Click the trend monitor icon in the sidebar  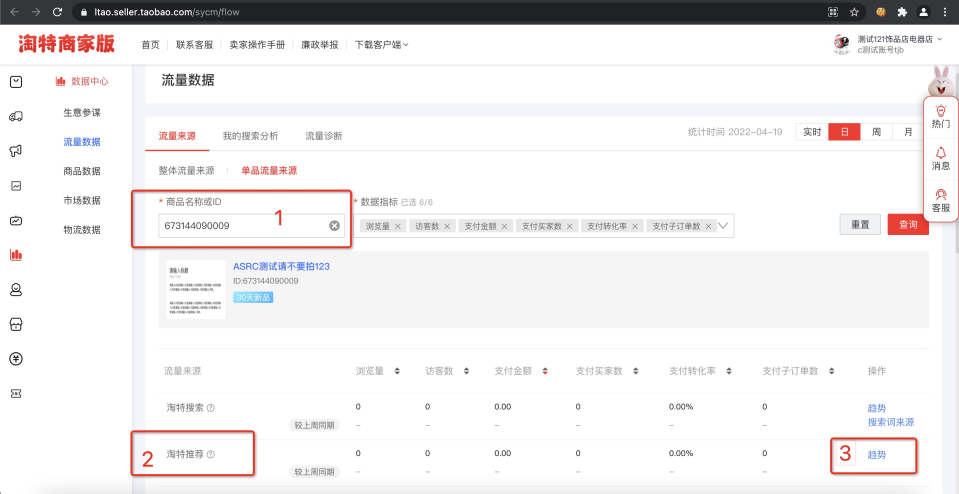tap(17, 221)
